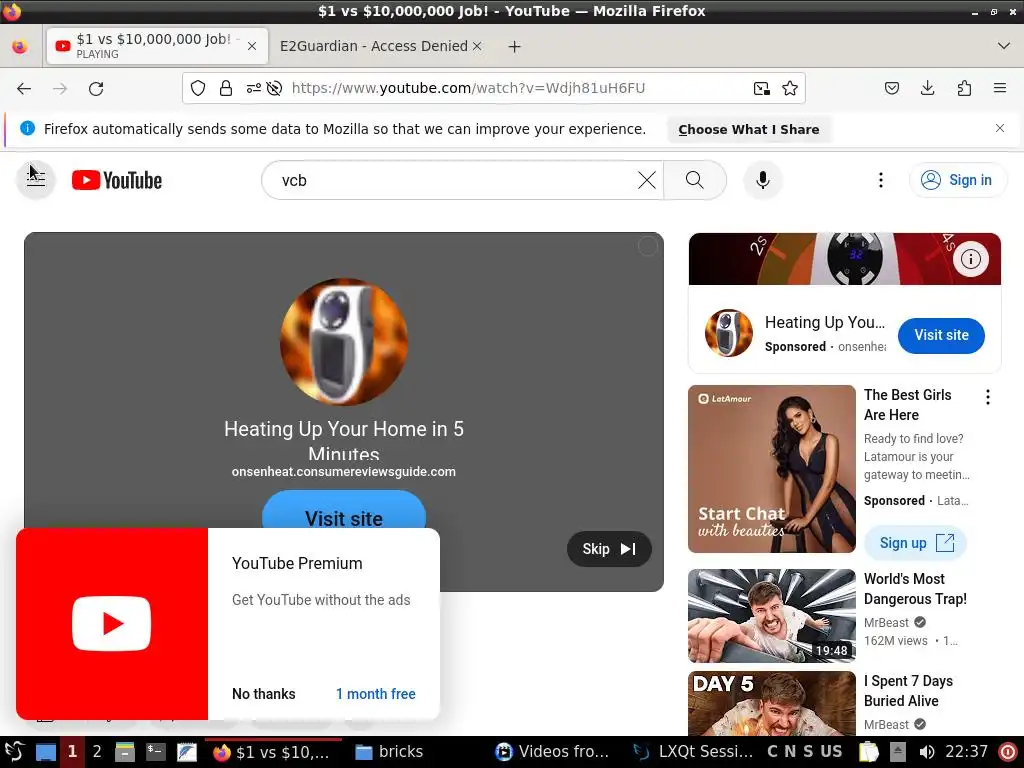Open World's Most Dangerous Trap thumbnail
Image resolution: width=1024 pixels, height=768 pixels.
pyautogui.click(x=771, y=616)
